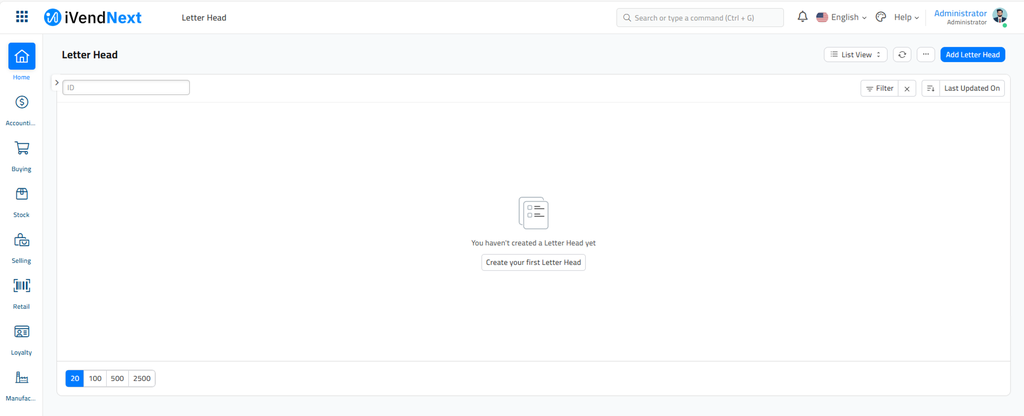The image size is (1024, 416).
Task: Open the Loyalty module icon
Action: click(22, 332)
